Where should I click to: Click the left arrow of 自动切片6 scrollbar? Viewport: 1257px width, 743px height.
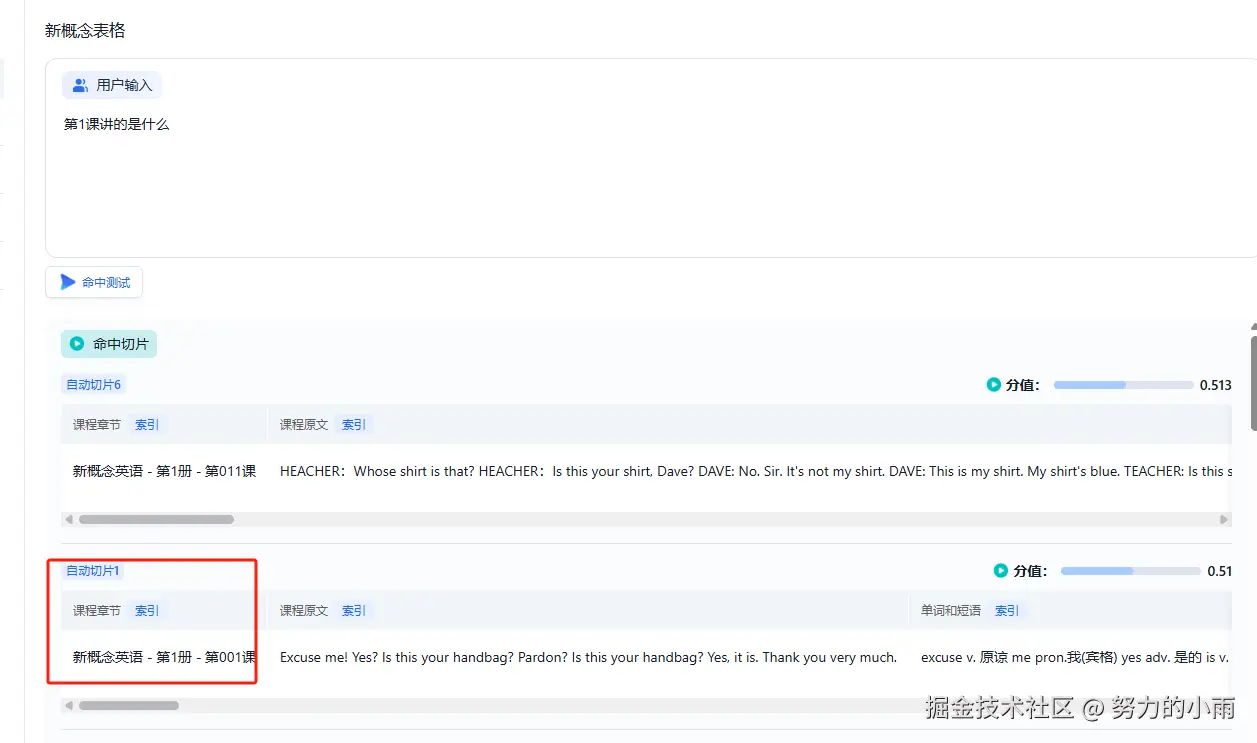pyautogui.click(x=68, y=520)
